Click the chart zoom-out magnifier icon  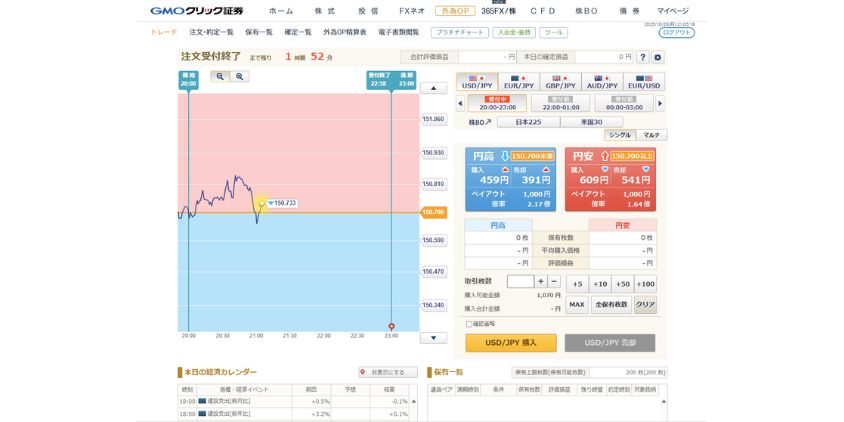[218, 76]
